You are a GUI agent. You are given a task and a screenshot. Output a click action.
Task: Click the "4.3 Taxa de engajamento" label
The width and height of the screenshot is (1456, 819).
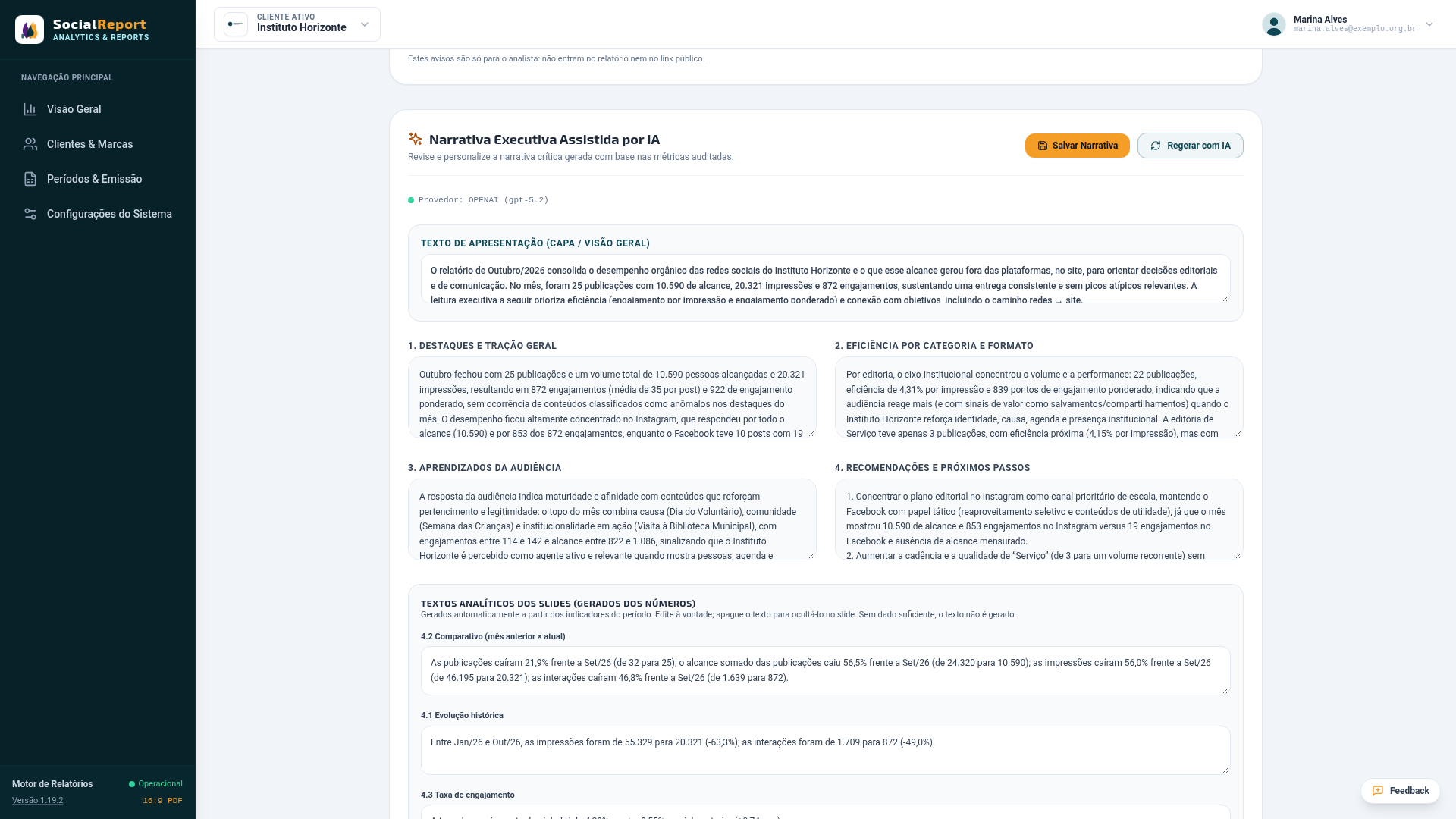[468, 795]
